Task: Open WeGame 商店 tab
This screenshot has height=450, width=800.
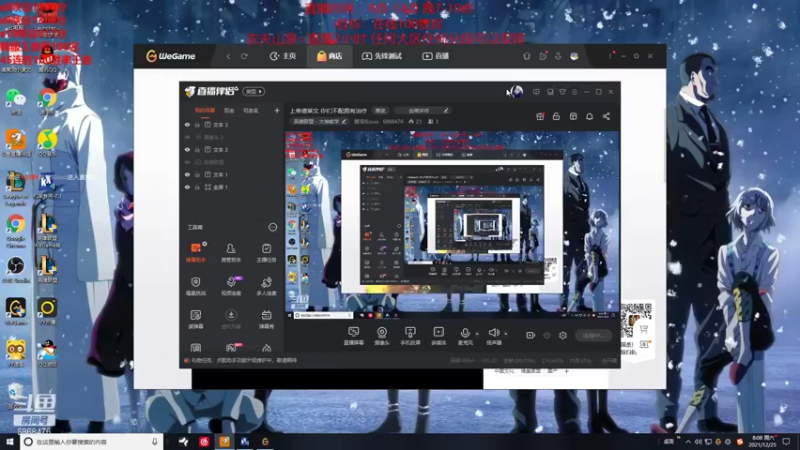Action: click(x=330, y=56)
